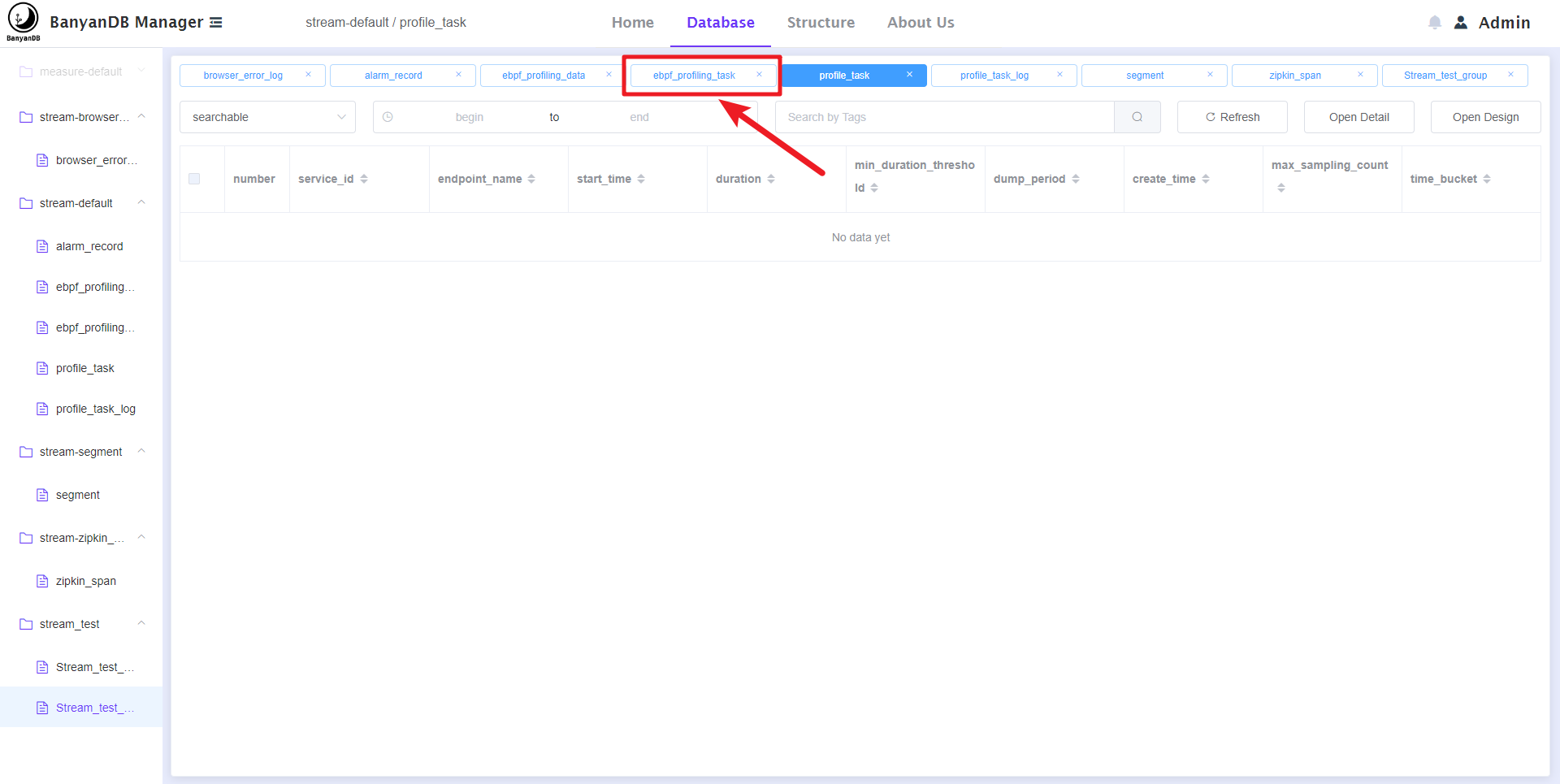Image resolution: width=1560 pixels, height=784 pixels.
Task: Sort by dump_period column
Action: [1076, 179]
